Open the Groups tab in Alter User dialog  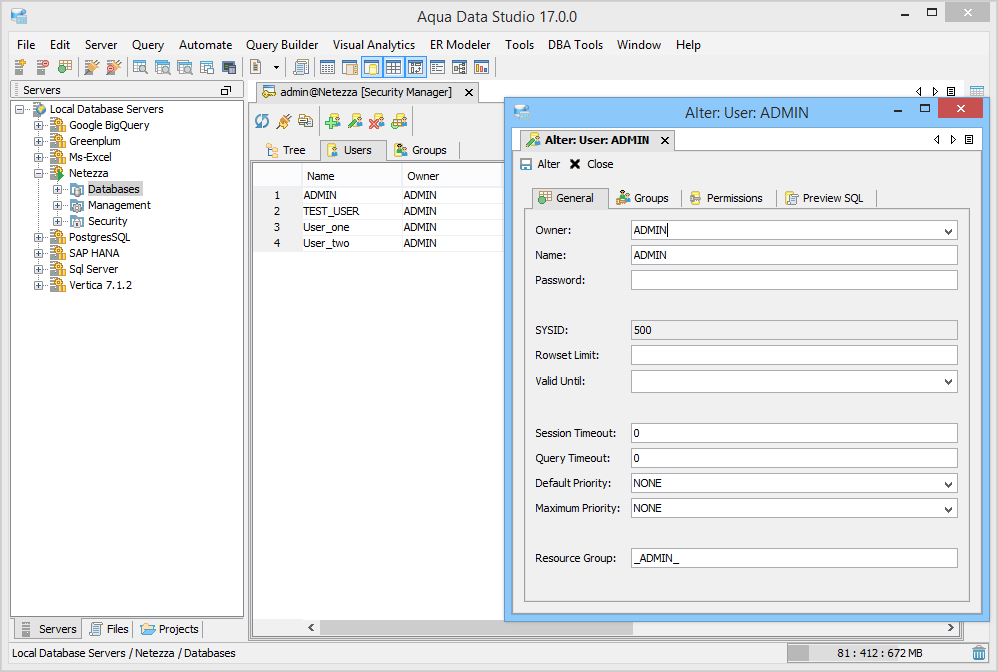point(643,198)
